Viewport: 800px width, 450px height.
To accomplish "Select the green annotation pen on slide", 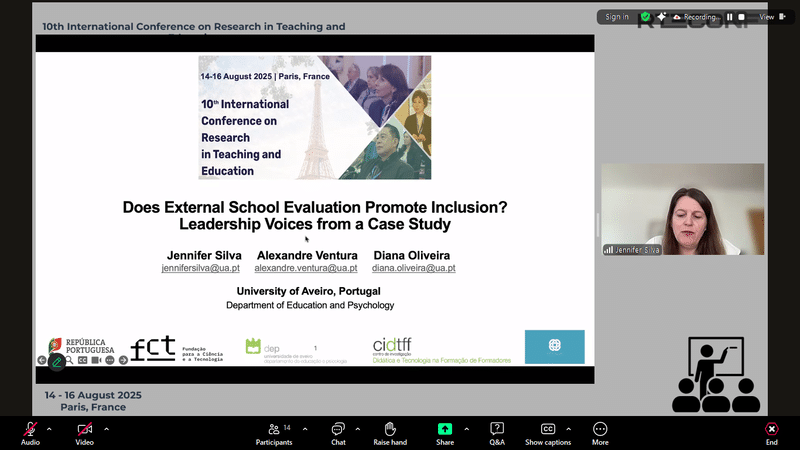I will (57, 361).
